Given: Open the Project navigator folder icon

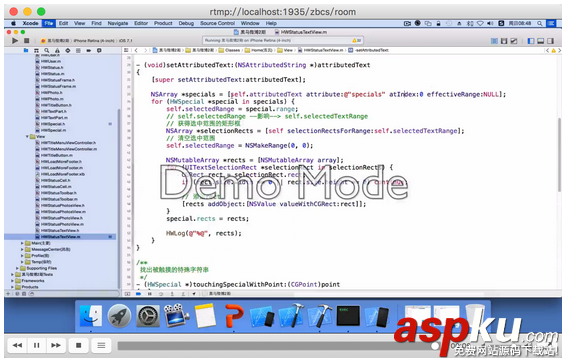Looking at the screenshot, I should click(26, 50).
